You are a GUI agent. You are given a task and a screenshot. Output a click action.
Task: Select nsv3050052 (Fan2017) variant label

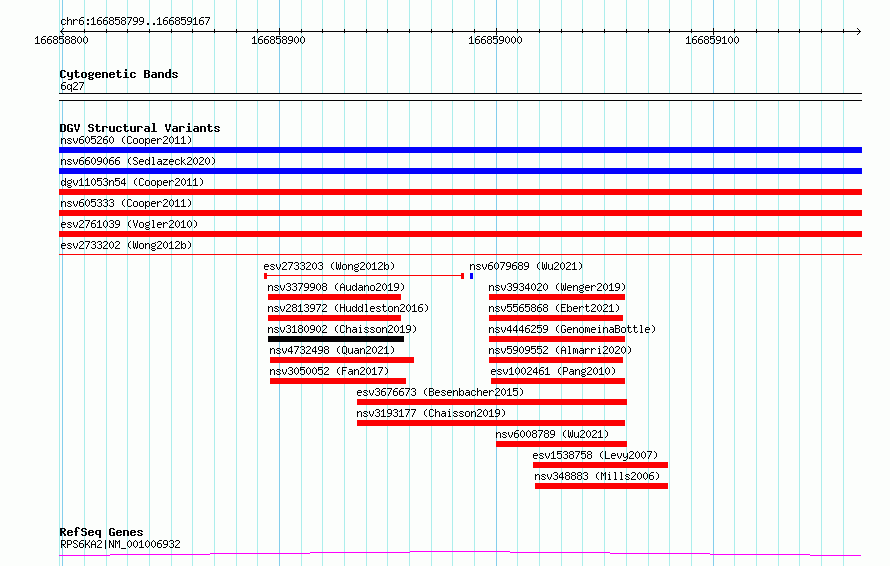329,371
